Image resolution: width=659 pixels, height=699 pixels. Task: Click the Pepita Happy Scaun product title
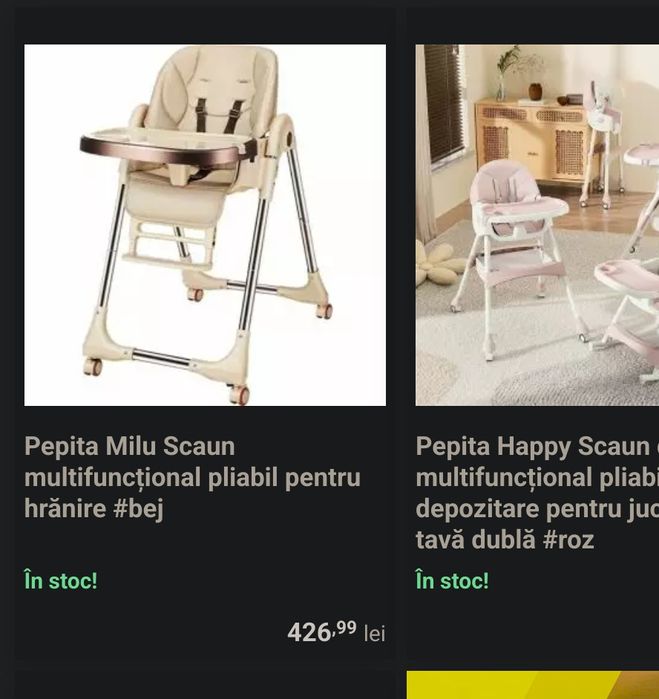pos(537,493)
